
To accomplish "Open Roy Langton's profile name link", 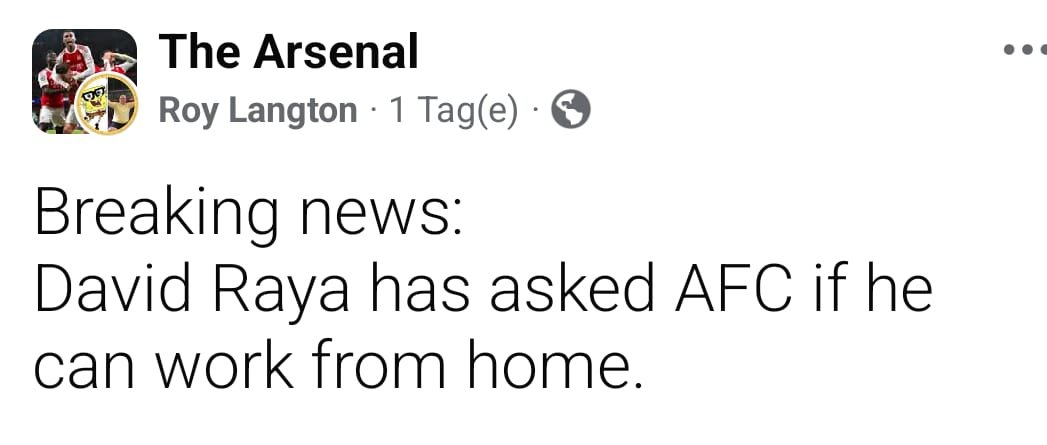I will 258,110.
